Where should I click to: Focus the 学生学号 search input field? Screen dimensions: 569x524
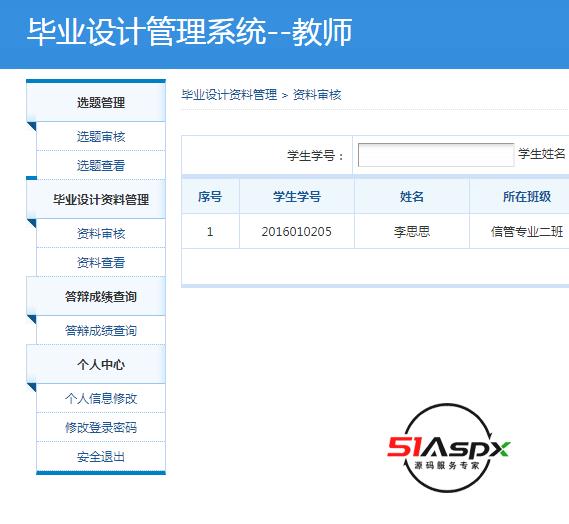(x=436, y=155)
